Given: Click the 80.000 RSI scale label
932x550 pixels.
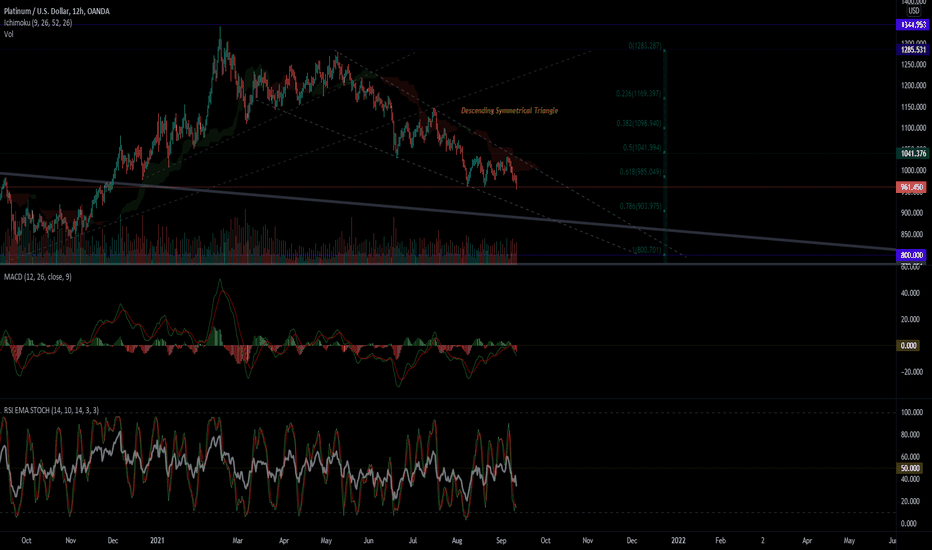Looking at the screenshot, I should 912,435.
